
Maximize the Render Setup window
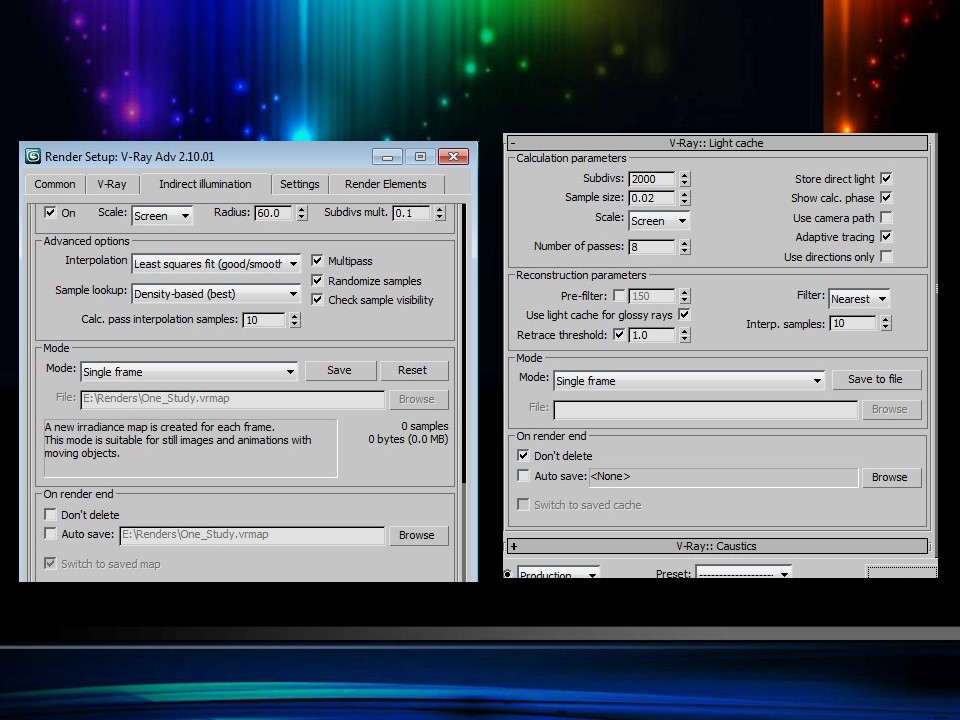(420, 157)
